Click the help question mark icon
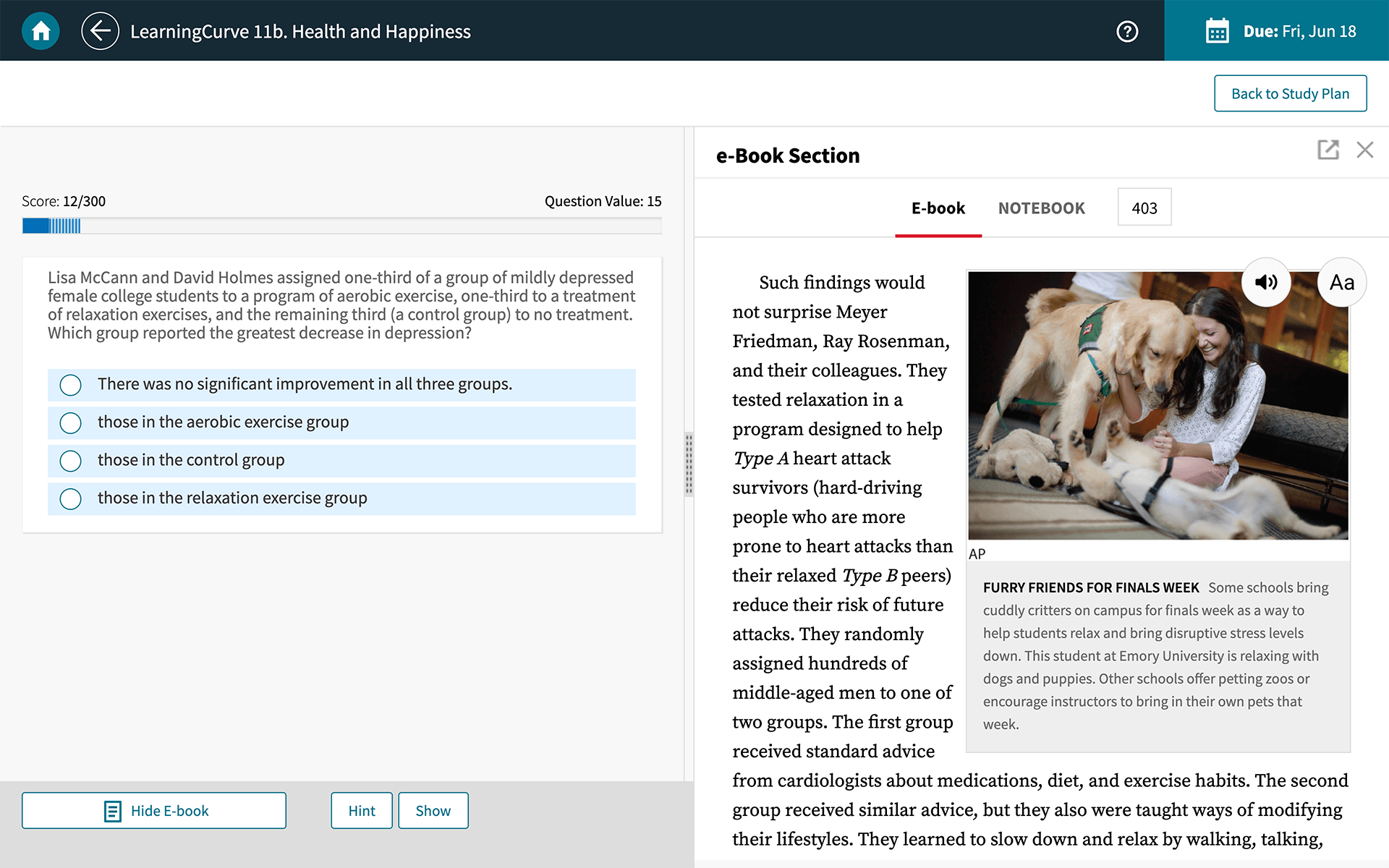Viewport: 1389px width, 868px height. 1127,31
